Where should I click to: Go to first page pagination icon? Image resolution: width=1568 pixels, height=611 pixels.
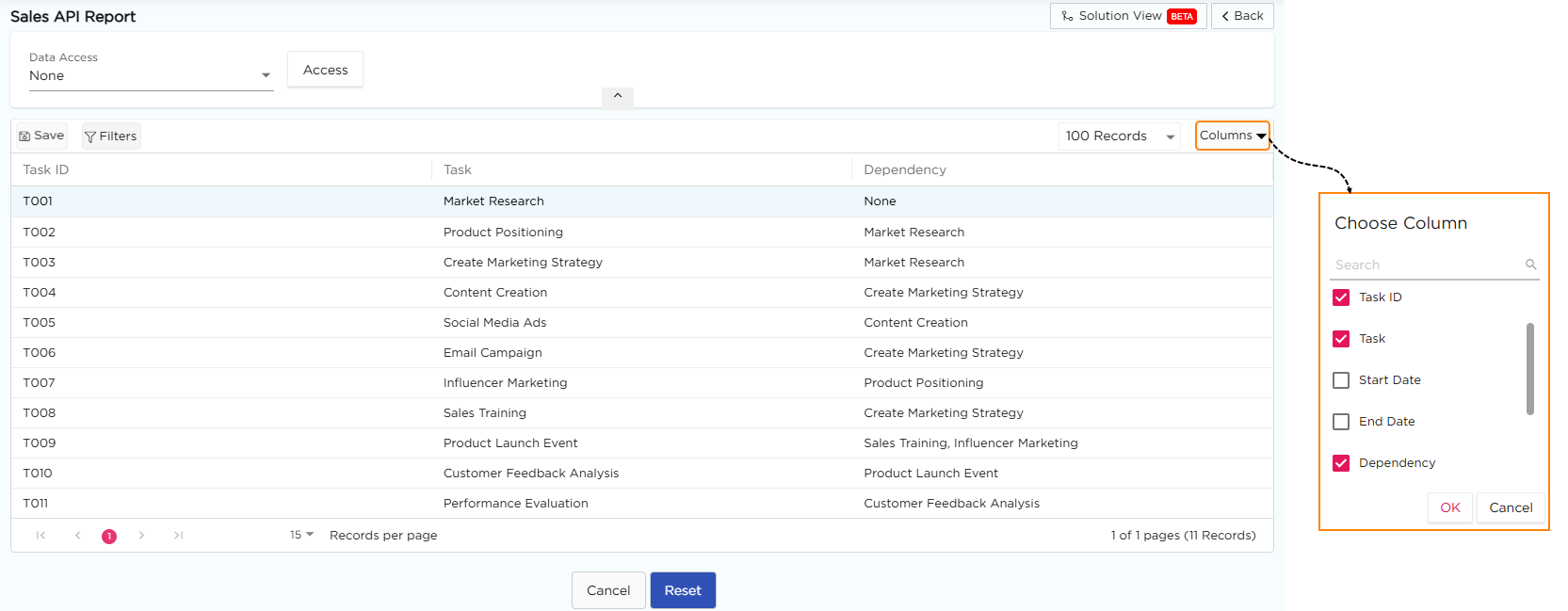pos(40,536)
